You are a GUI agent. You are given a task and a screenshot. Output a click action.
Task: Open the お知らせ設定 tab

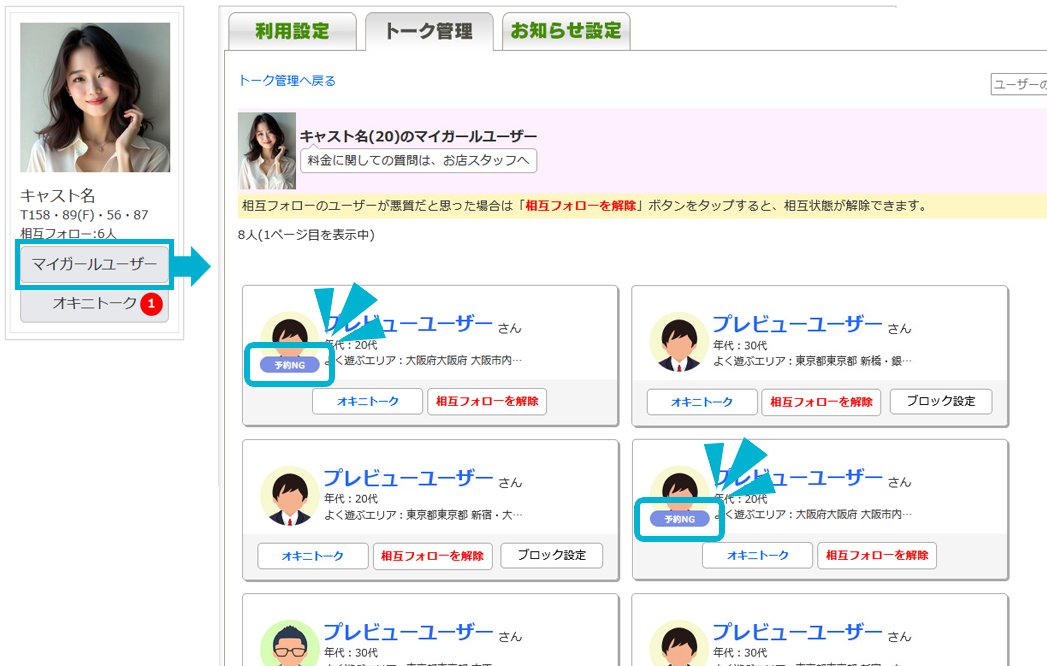point(566,31)
